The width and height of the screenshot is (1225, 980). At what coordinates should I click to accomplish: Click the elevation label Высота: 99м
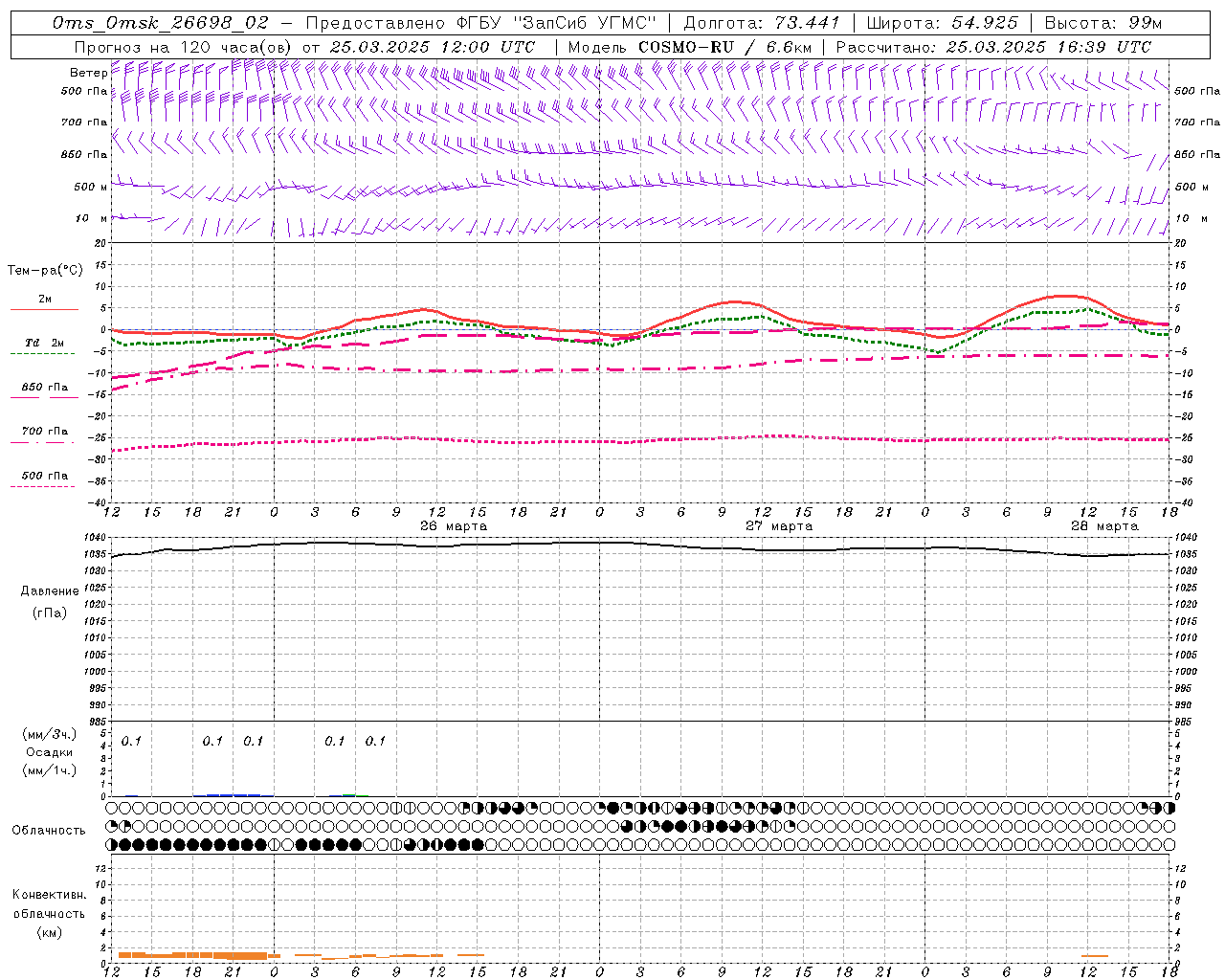[1103, 23]
